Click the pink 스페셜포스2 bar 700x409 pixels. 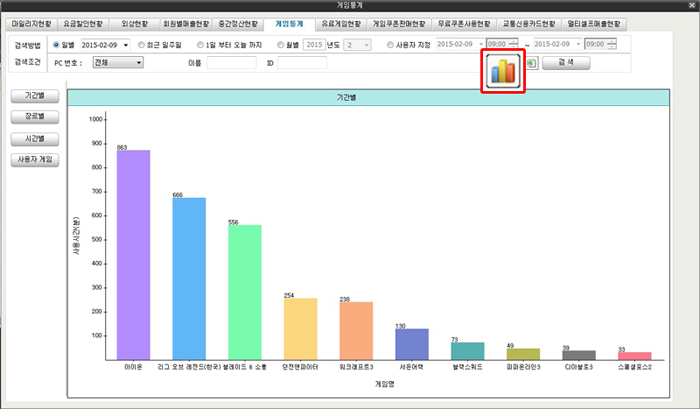tap(634, 356)
